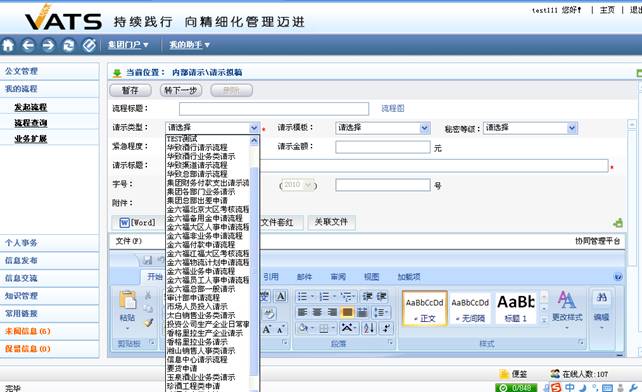Click the 流程标题 input field
The image size is (642, 392).
click(274, 109)
